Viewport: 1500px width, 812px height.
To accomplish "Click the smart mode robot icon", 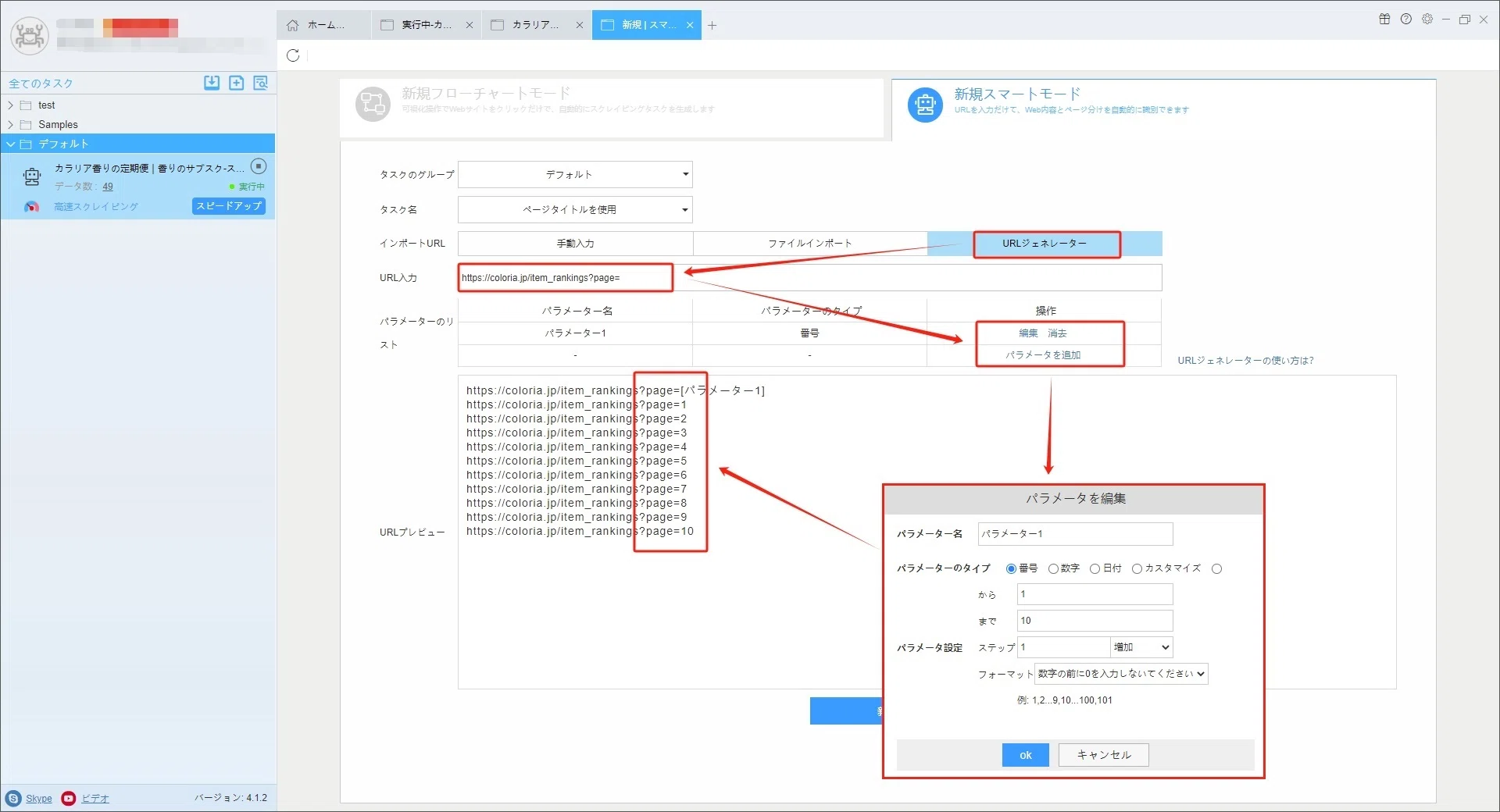I will click(x=926, y=104).
